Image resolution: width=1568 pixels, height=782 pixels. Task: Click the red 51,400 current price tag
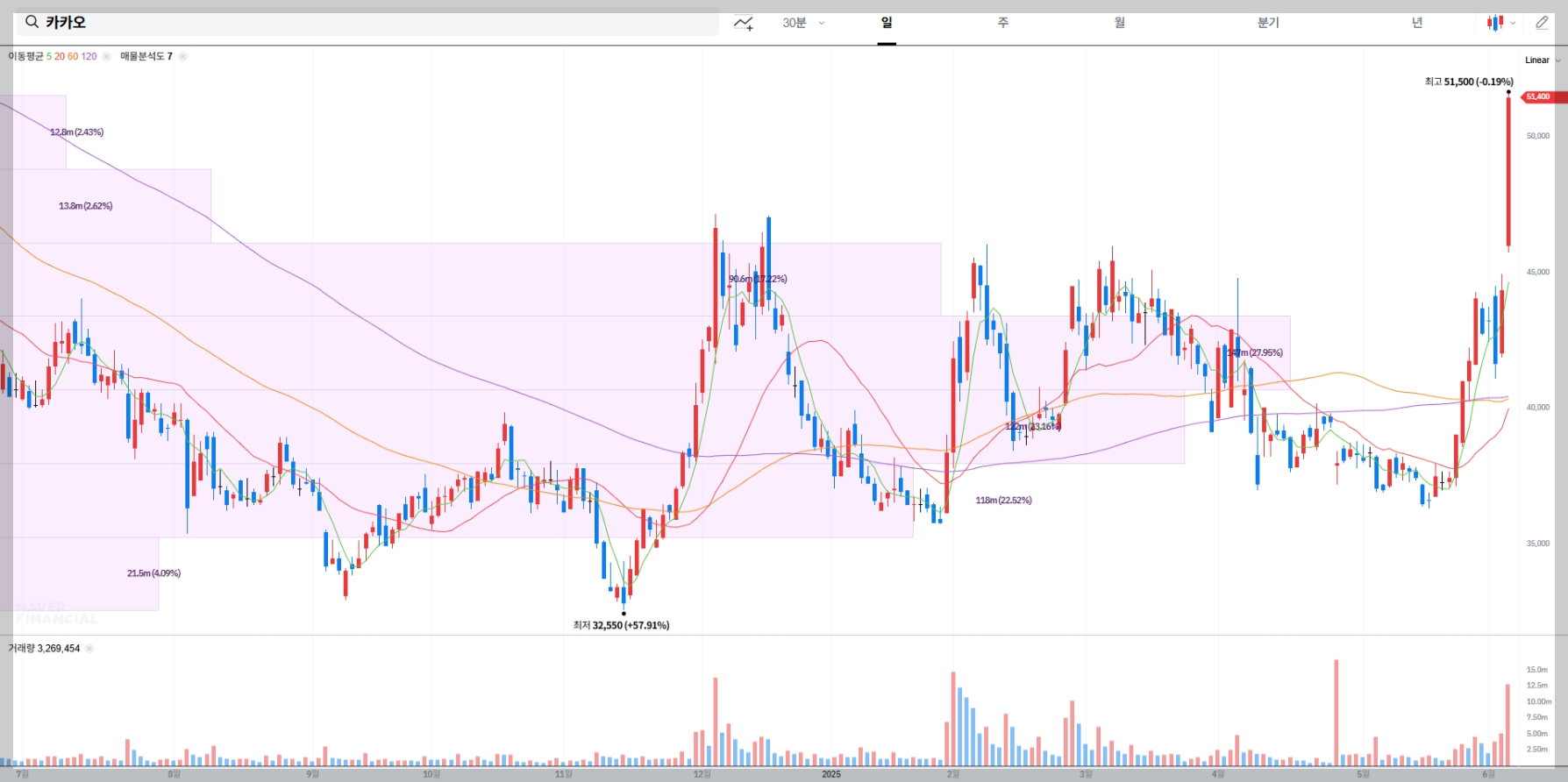tap(1543, 97)
